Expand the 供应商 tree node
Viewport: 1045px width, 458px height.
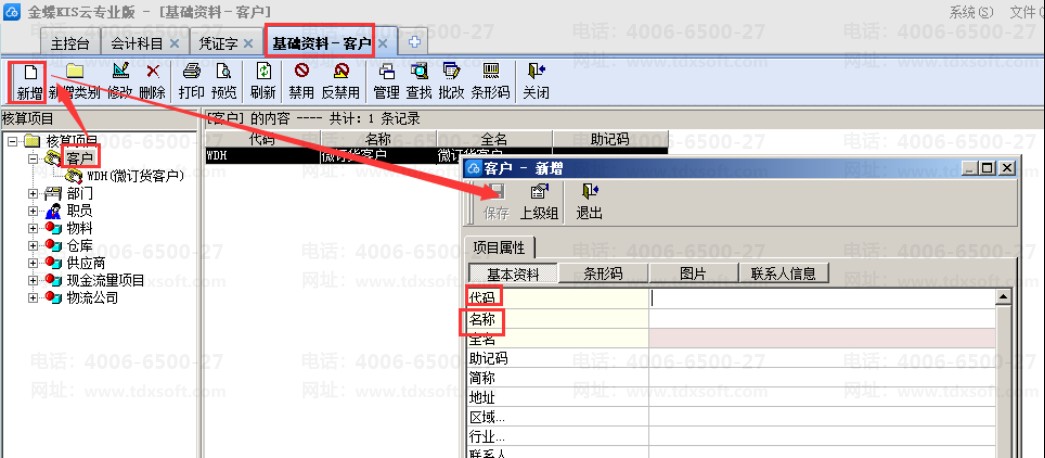[33, 263]
